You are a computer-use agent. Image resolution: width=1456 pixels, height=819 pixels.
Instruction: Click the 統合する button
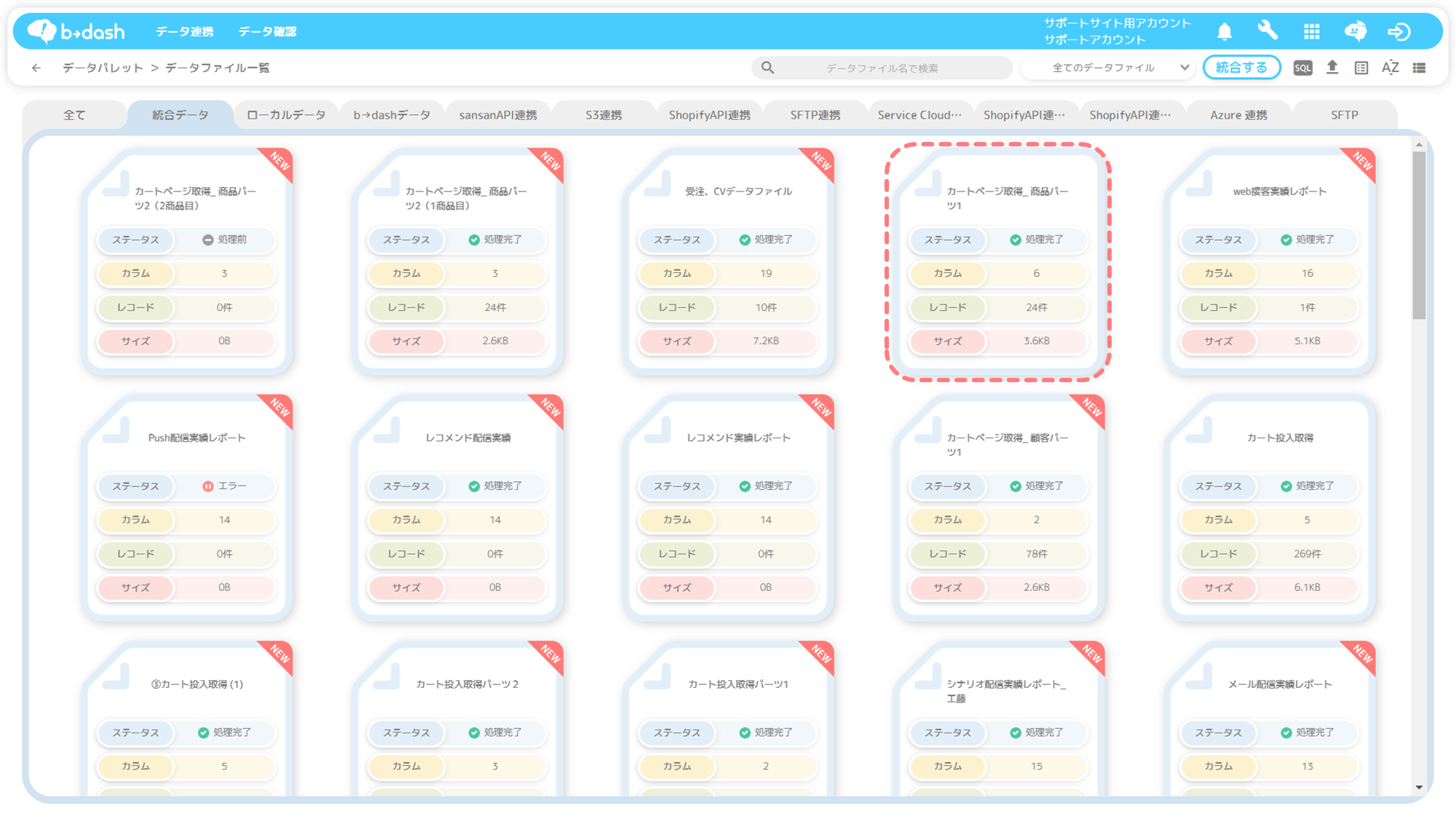(1241, 68)
